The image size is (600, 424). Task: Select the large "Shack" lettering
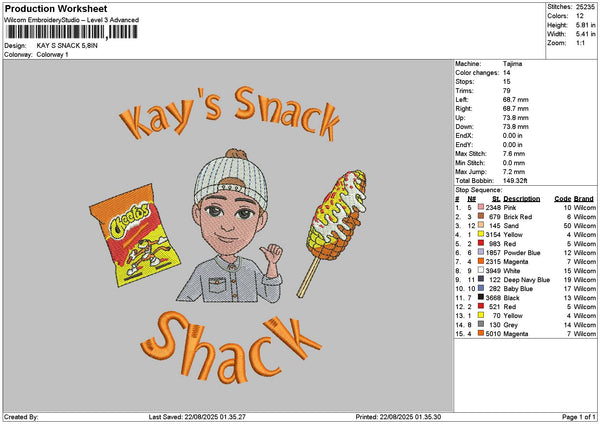230,347
